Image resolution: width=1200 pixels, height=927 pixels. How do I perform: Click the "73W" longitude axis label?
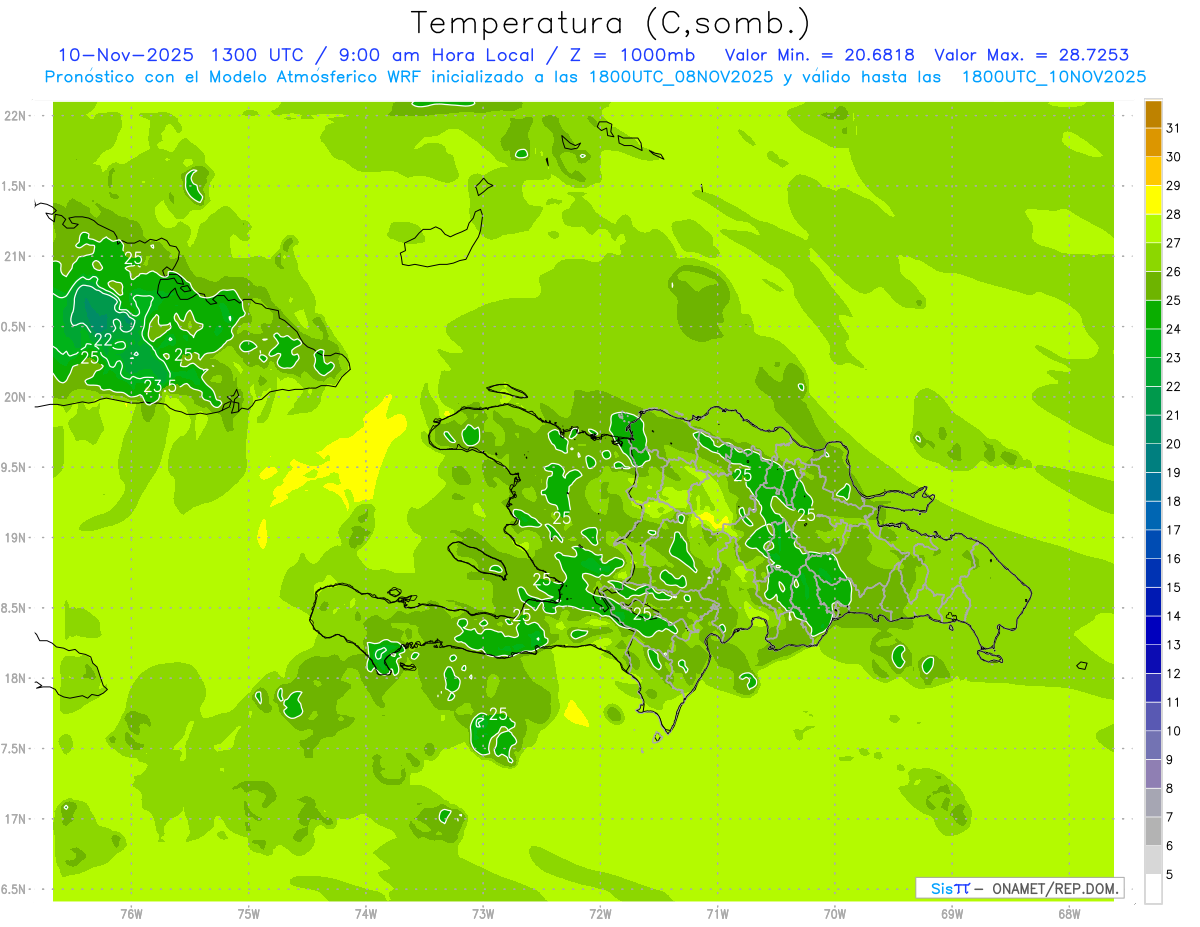(483, 913)
